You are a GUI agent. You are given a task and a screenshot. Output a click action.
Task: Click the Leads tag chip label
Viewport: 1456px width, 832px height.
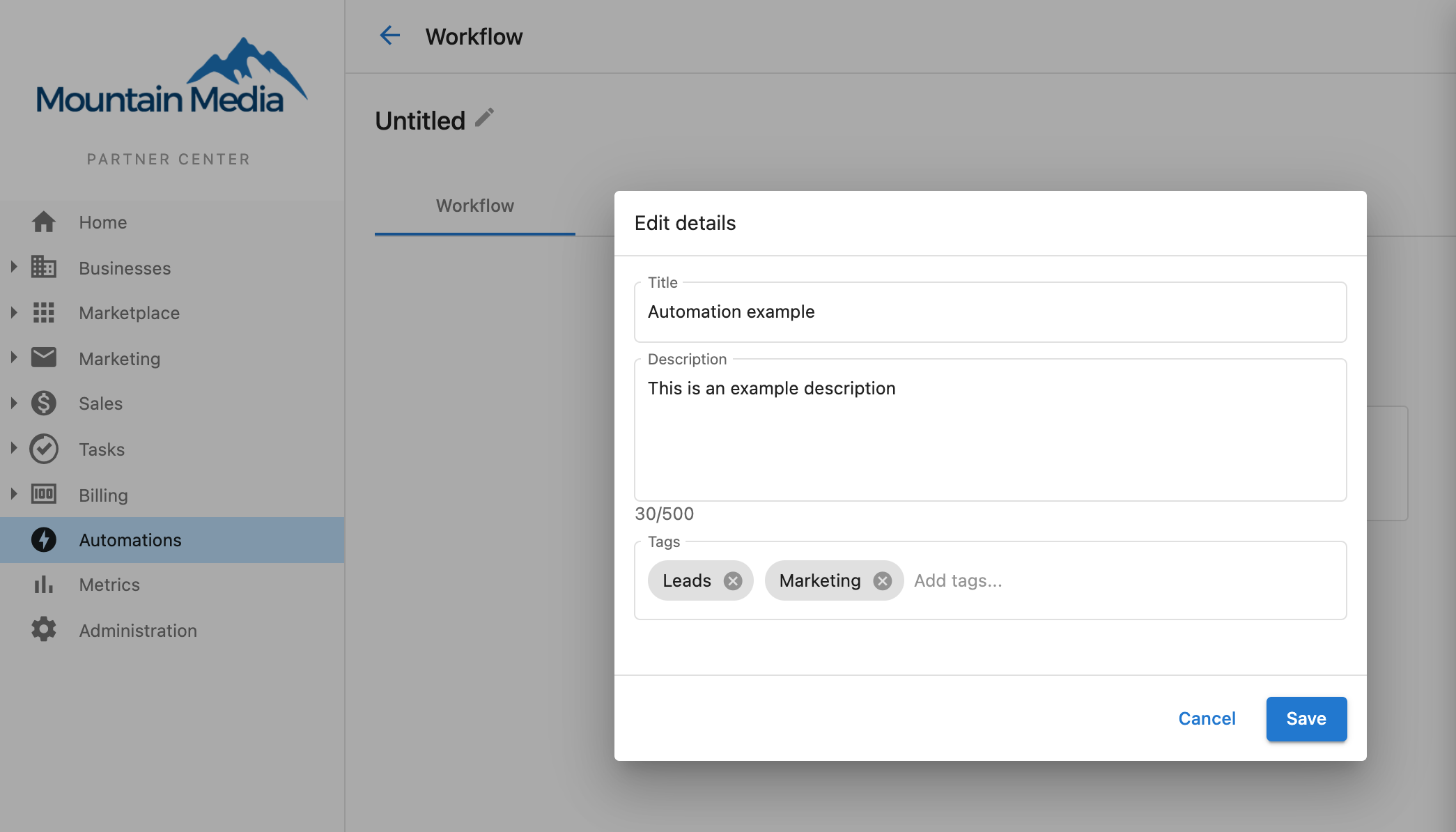687,580
